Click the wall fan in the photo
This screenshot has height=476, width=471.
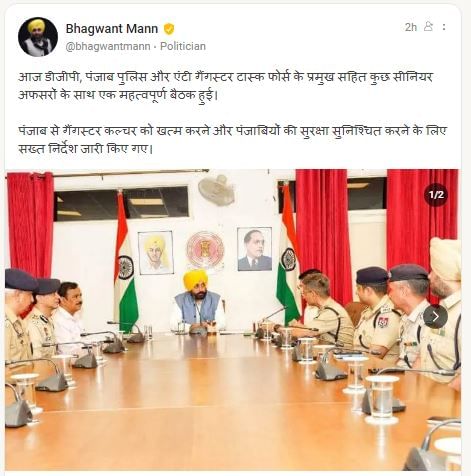[x=217, y=190]
